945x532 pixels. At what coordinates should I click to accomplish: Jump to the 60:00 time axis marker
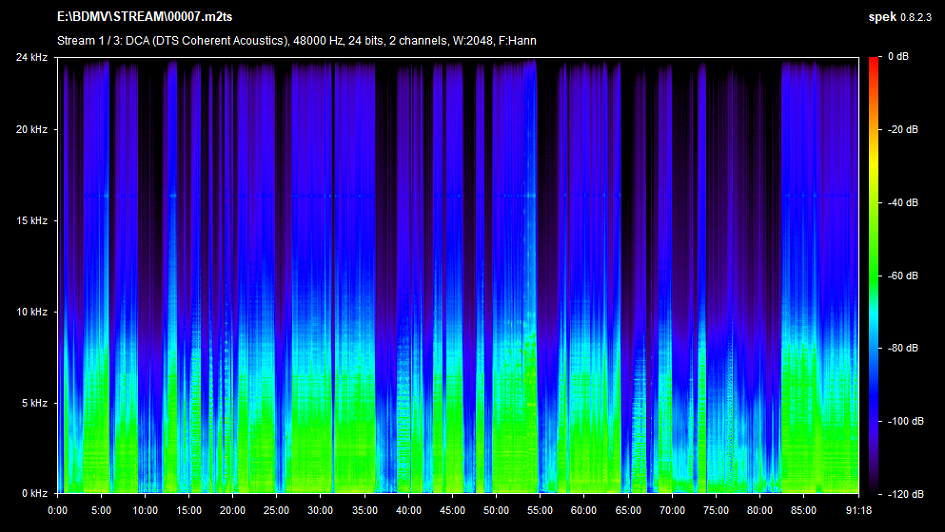point(584,510)
